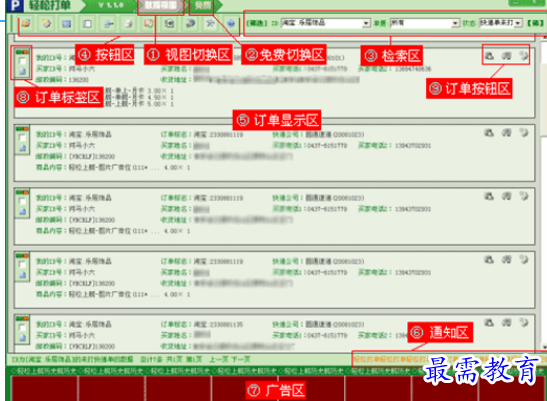Click the colored flag marker of order 2330881135
Viewport: 547px width, 401px height.
(22, 318)
